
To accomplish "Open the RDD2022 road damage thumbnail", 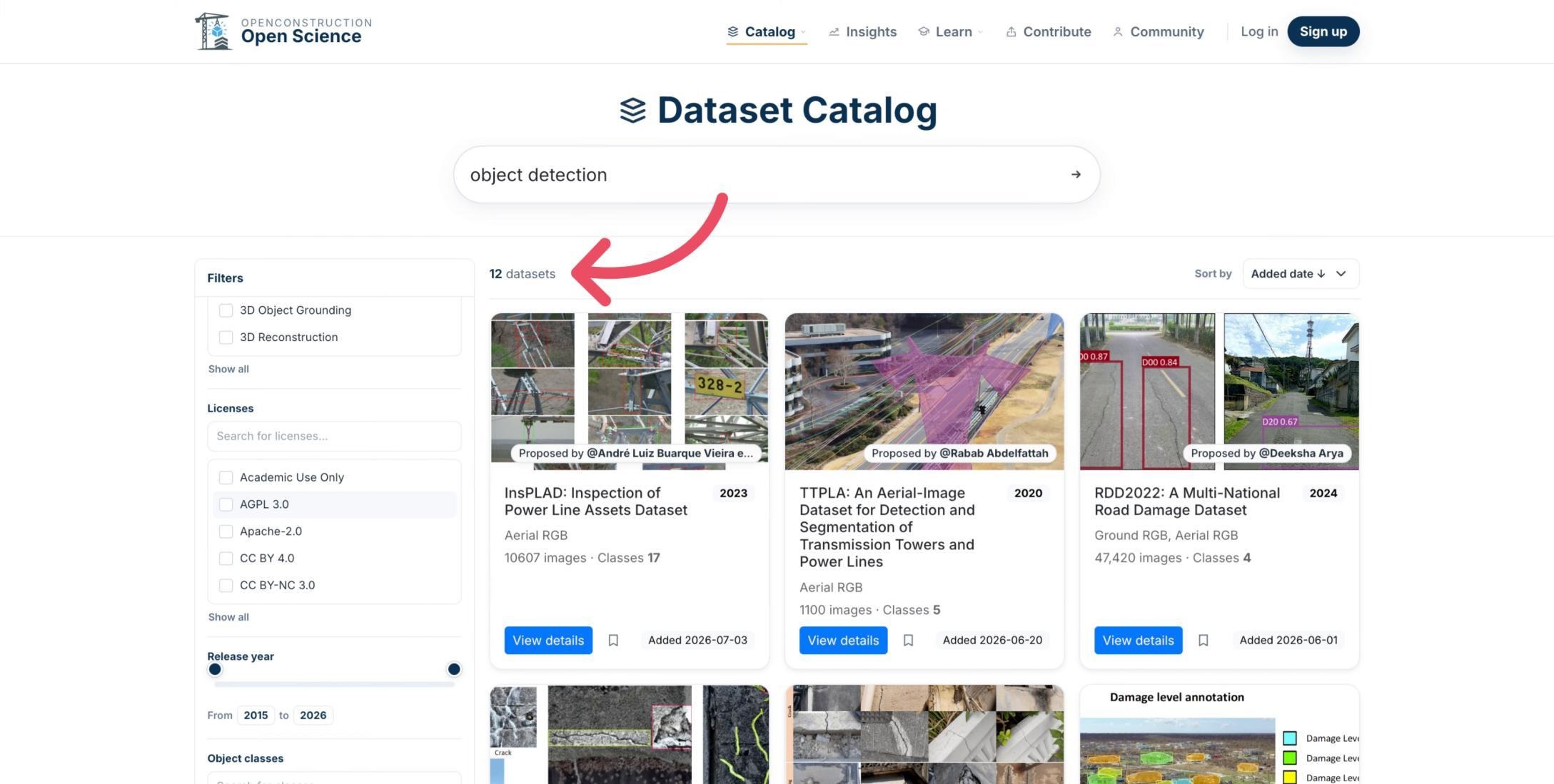I will pyautogui.click(x=1219, y=392).
